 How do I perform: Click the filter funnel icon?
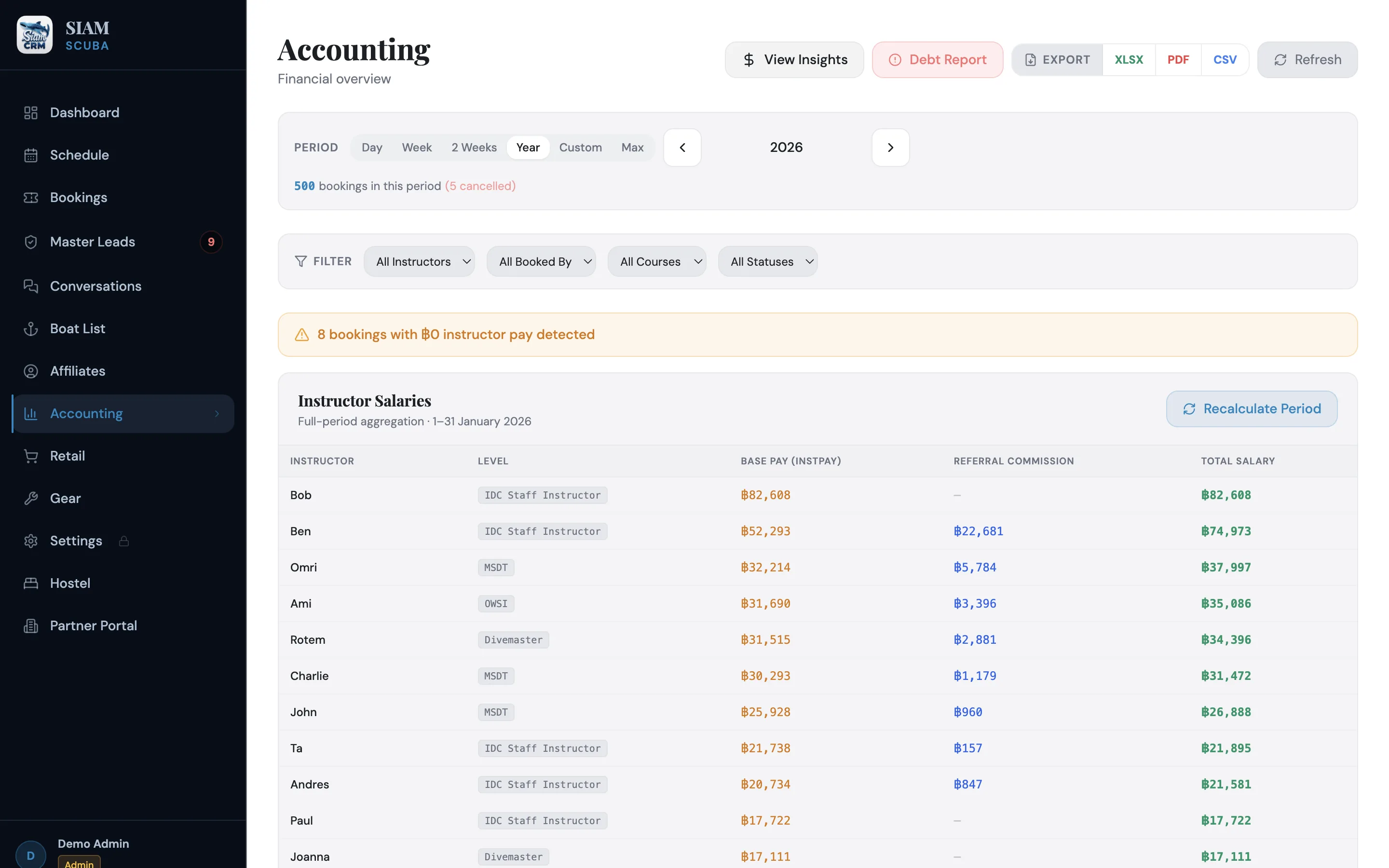point(301,261)
